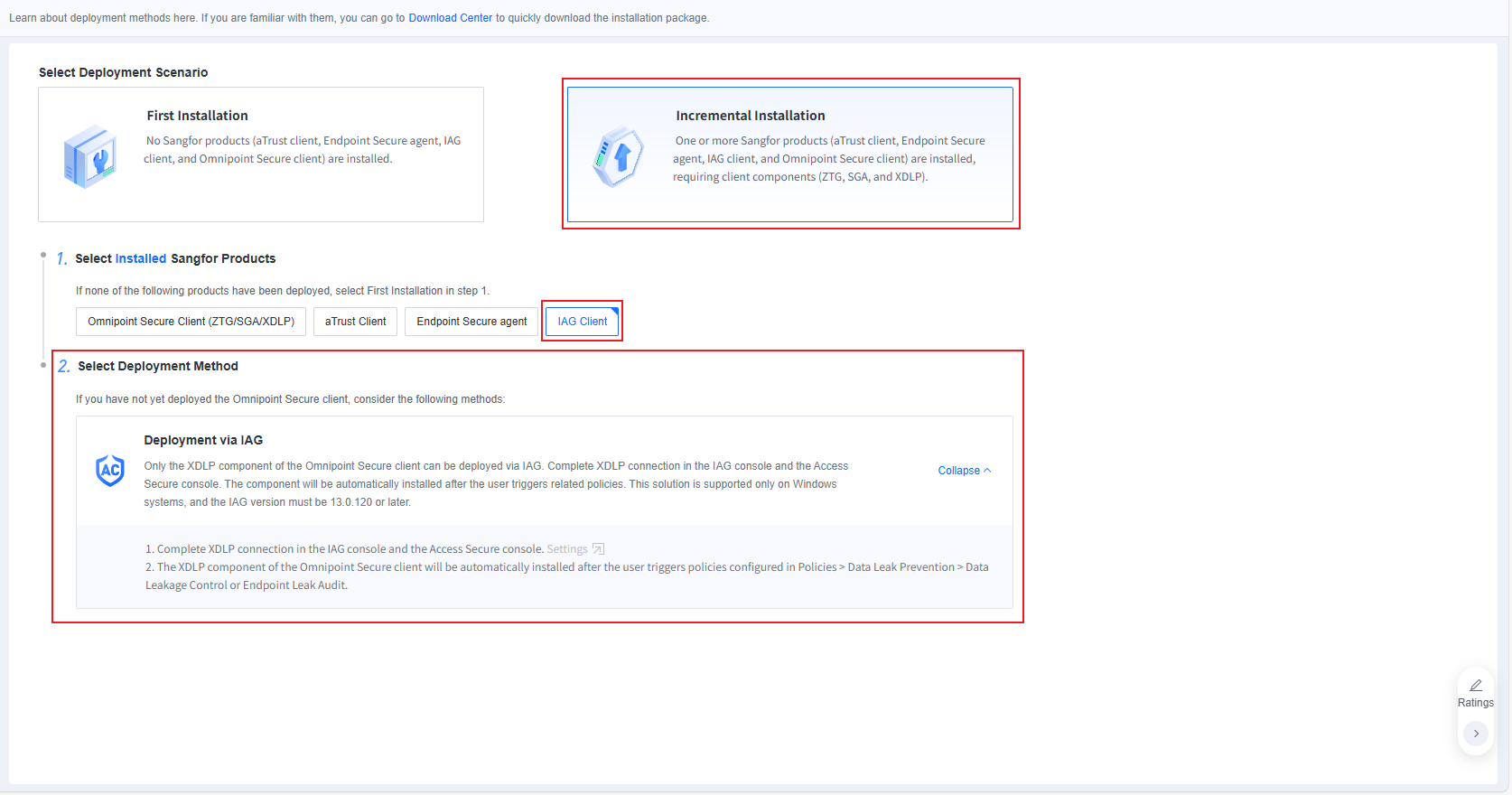Click the First Installation title text
This screenshot has height=795, width=1512.
coord(197,116)
